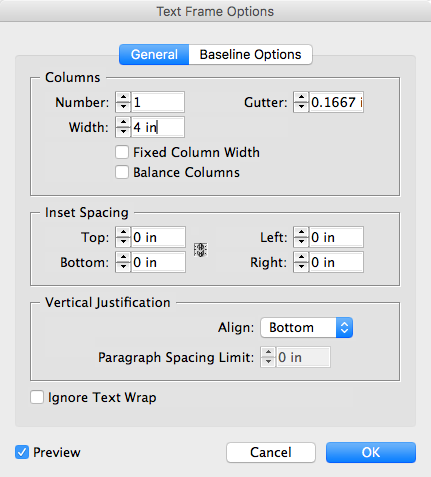Click the Left inset input field
This screenshot has height=477, width=431.
336,237
